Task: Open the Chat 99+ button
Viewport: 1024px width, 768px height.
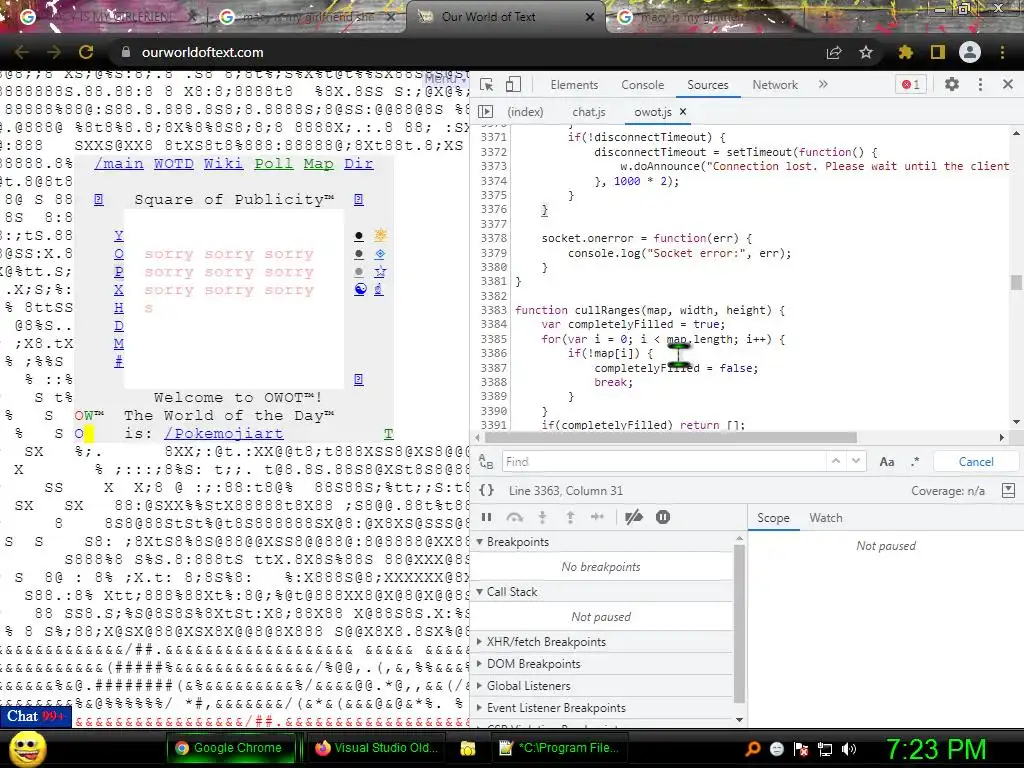Action: (35, 716)
